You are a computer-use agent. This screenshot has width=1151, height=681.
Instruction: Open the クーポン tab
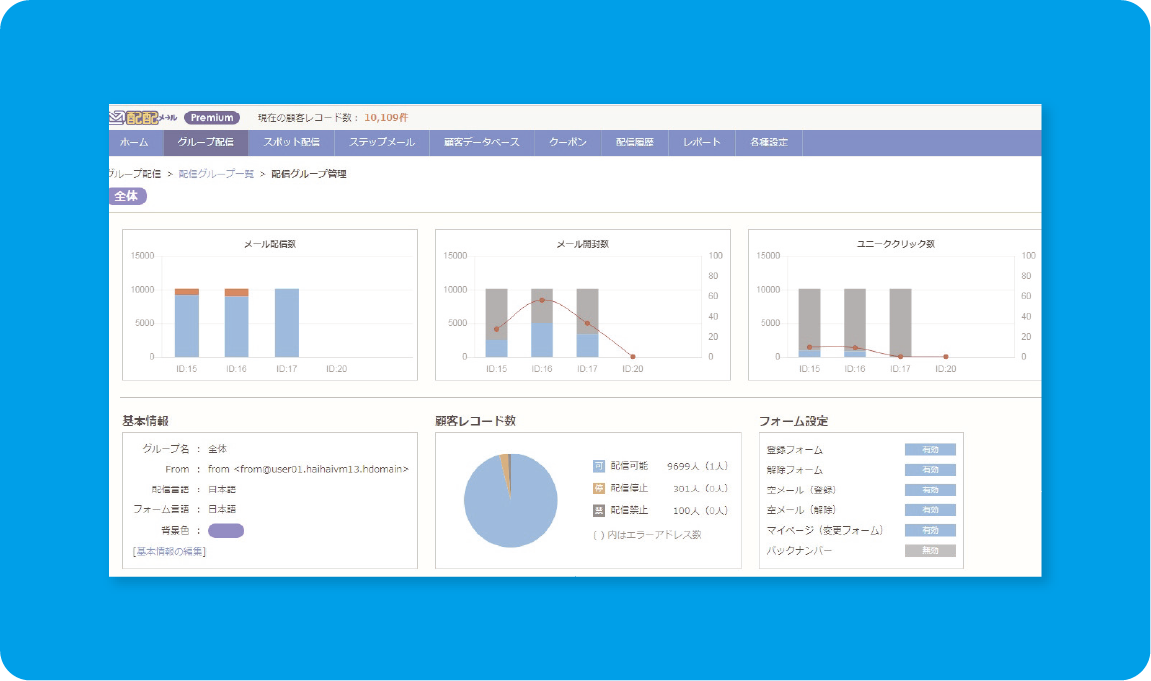point(568,142)
